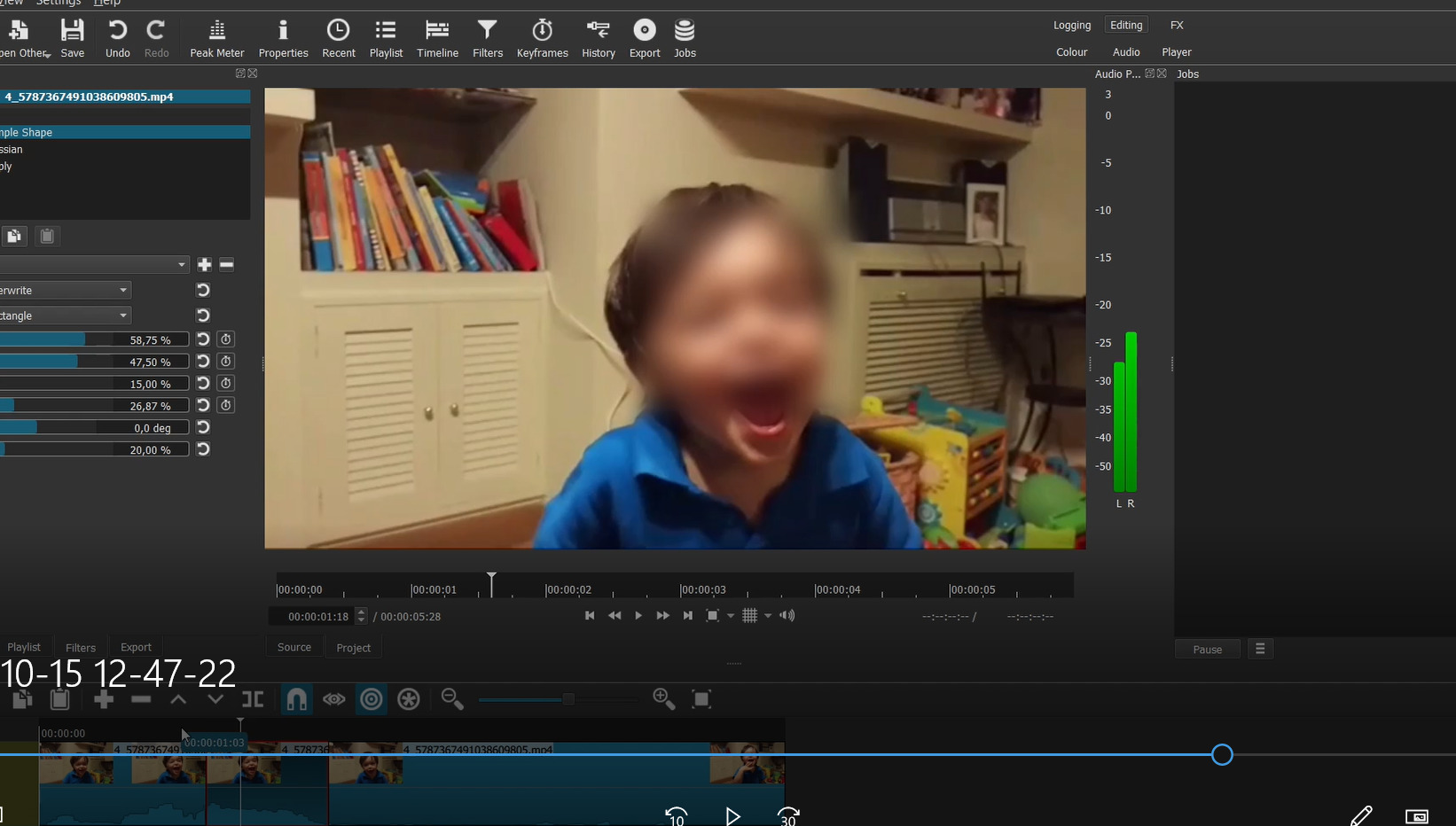Open the Keyframes panel from toolbar
The height and width of the screenshot is (826, 1456).
(542, 40)
